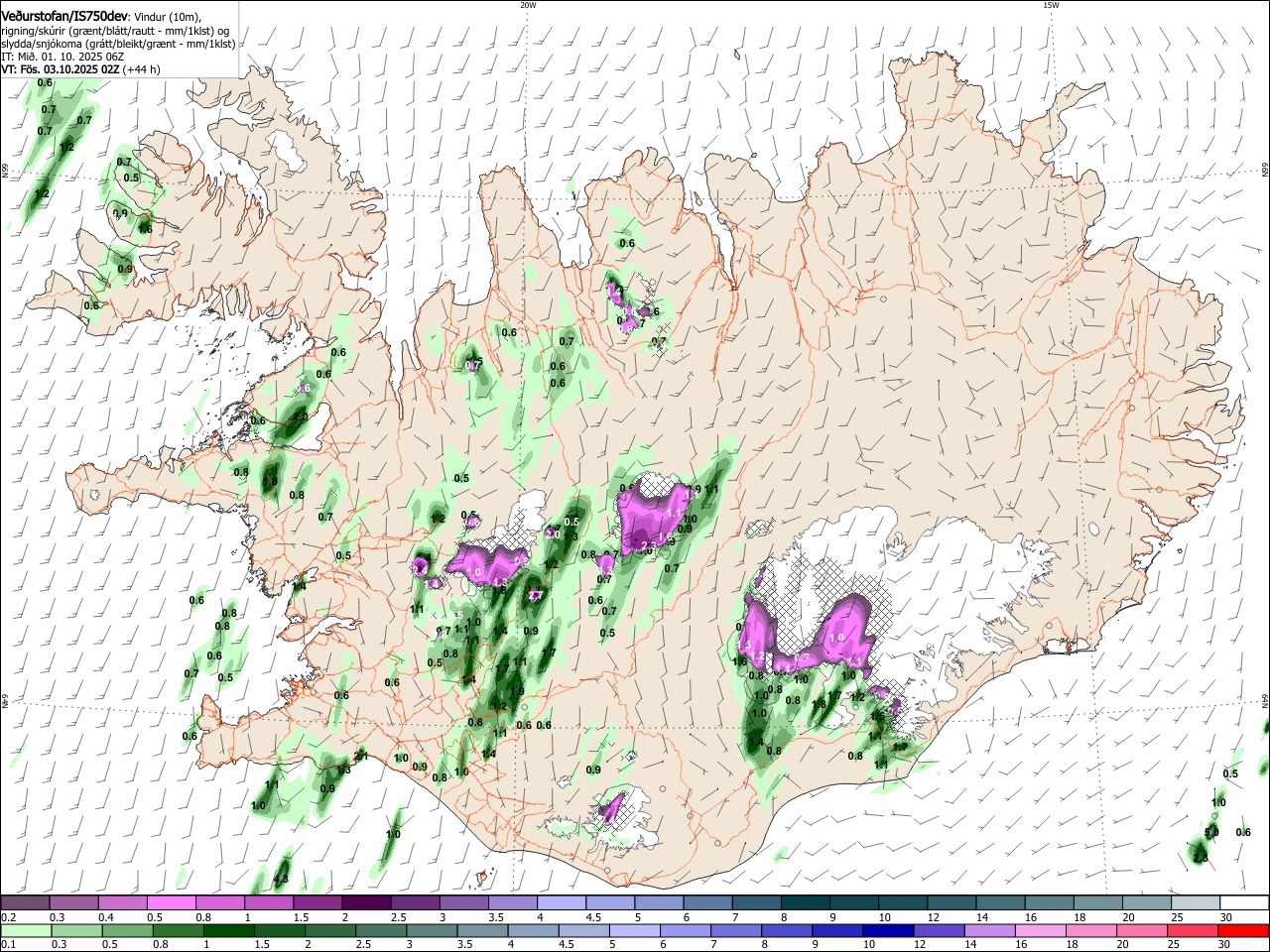Select lightest green rain swatch at 0.1
1270x952 pixels.
[25, 931]
